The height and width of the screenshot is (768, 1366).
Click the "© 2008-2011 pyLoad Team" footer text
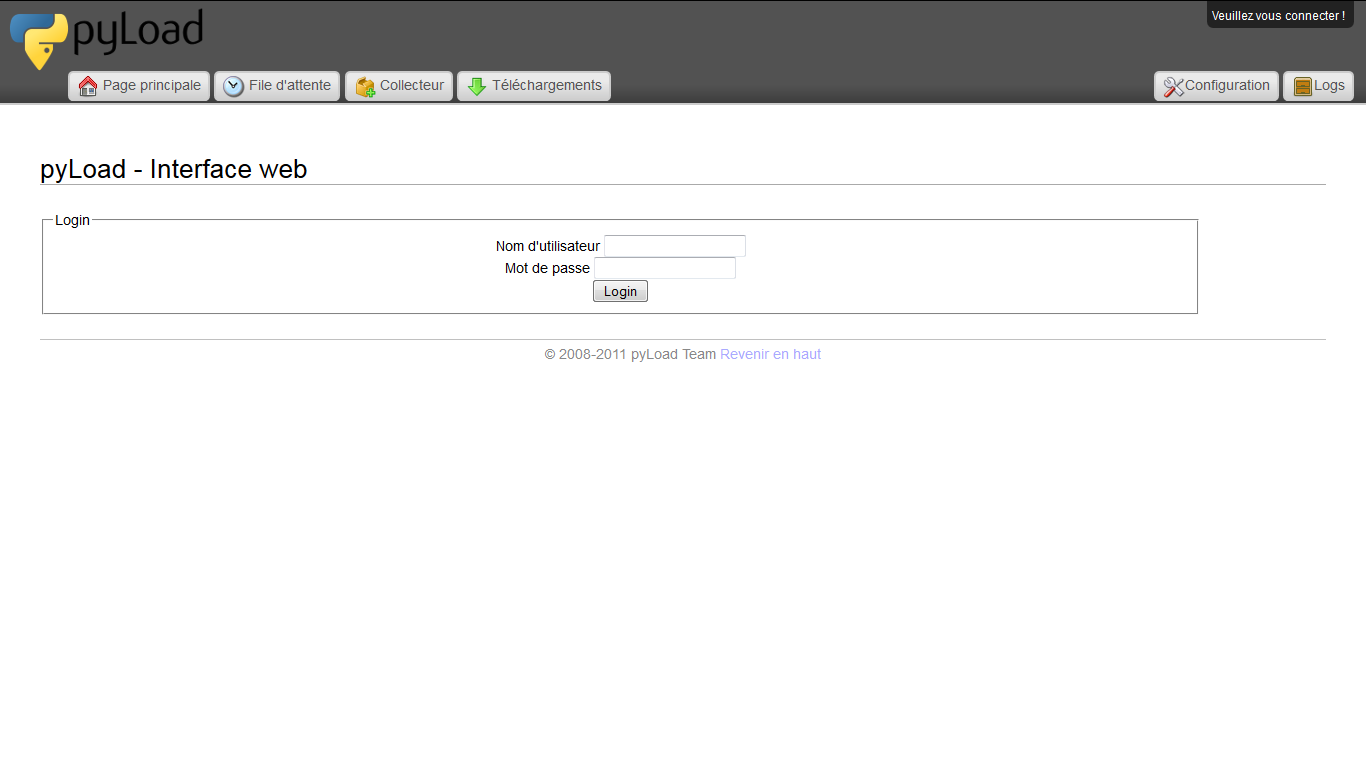coord(630,354)
